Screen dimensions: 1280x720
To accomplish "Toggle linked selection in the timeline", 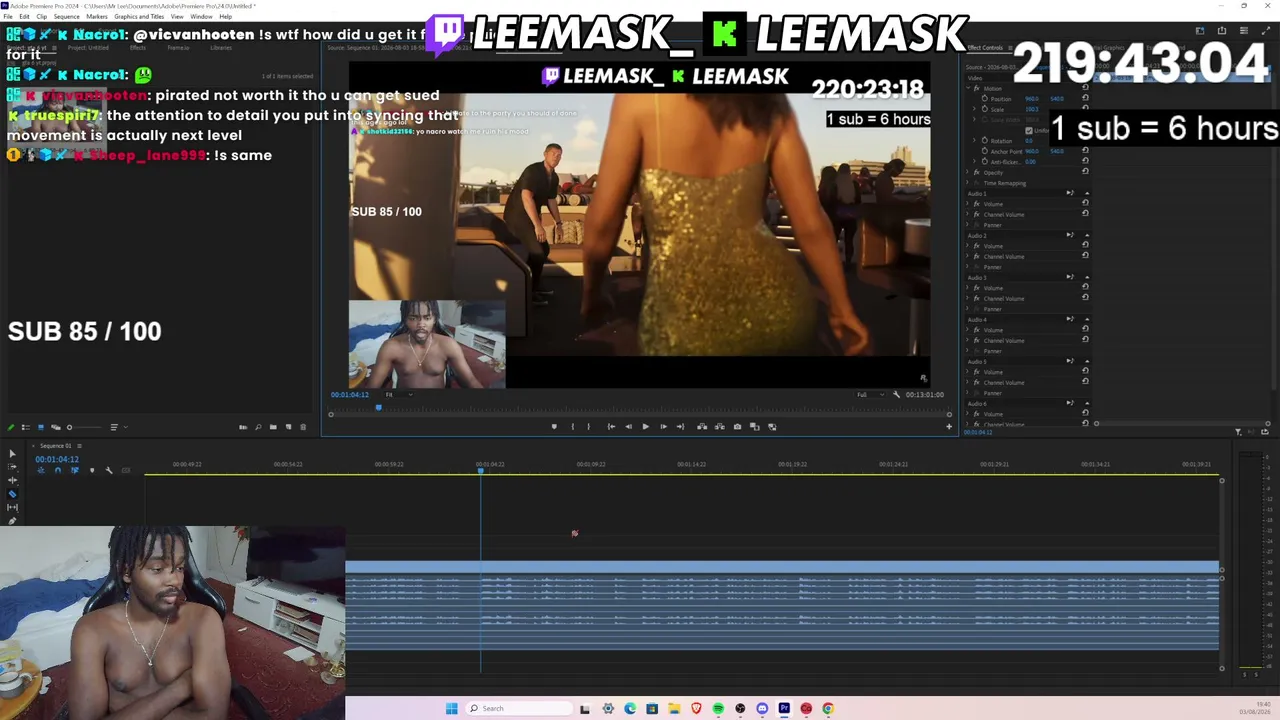I will (x=74, y=470).
